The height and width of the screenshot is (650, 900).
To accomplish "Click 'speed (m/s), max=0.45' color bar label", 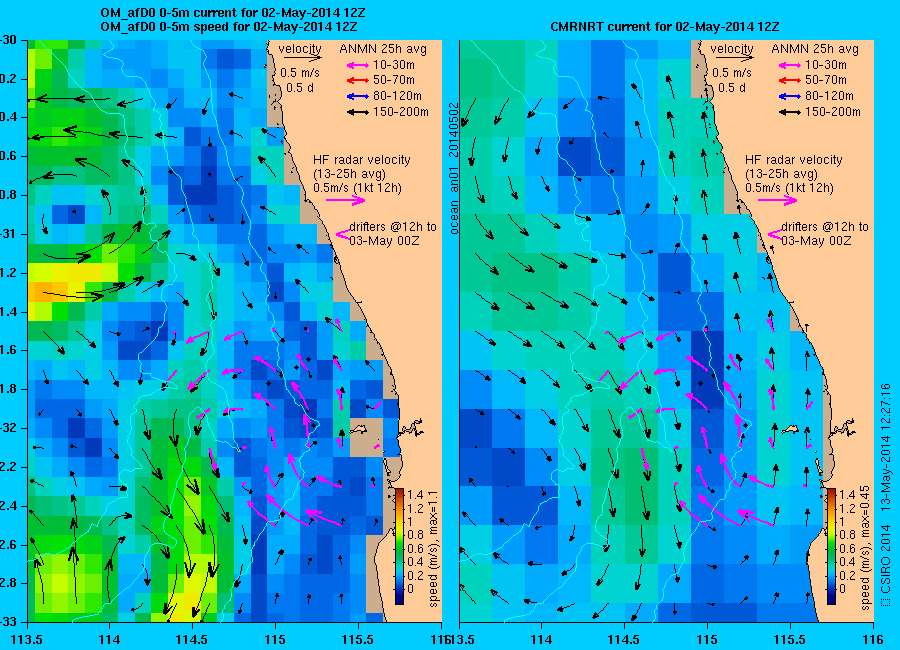I will pyautogui.click(x=866, y=548).
